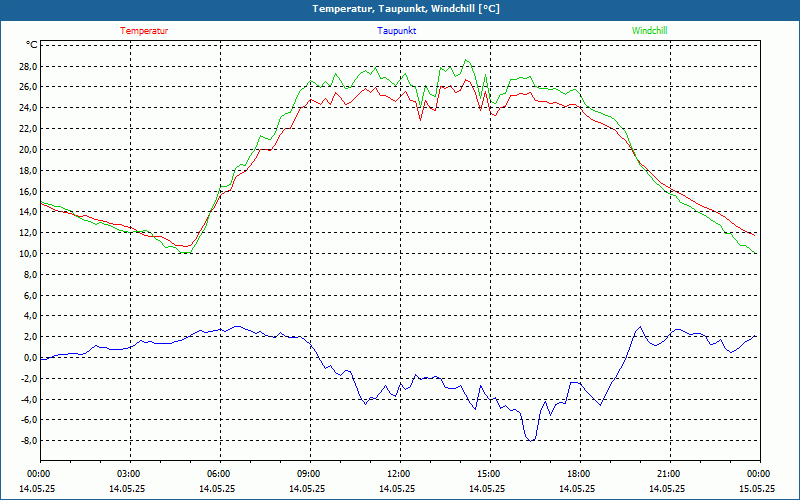The height and width of the screenshot is (500, 800).
Task: Click the blue dew point curve's lowest dip
Action: 532,439
